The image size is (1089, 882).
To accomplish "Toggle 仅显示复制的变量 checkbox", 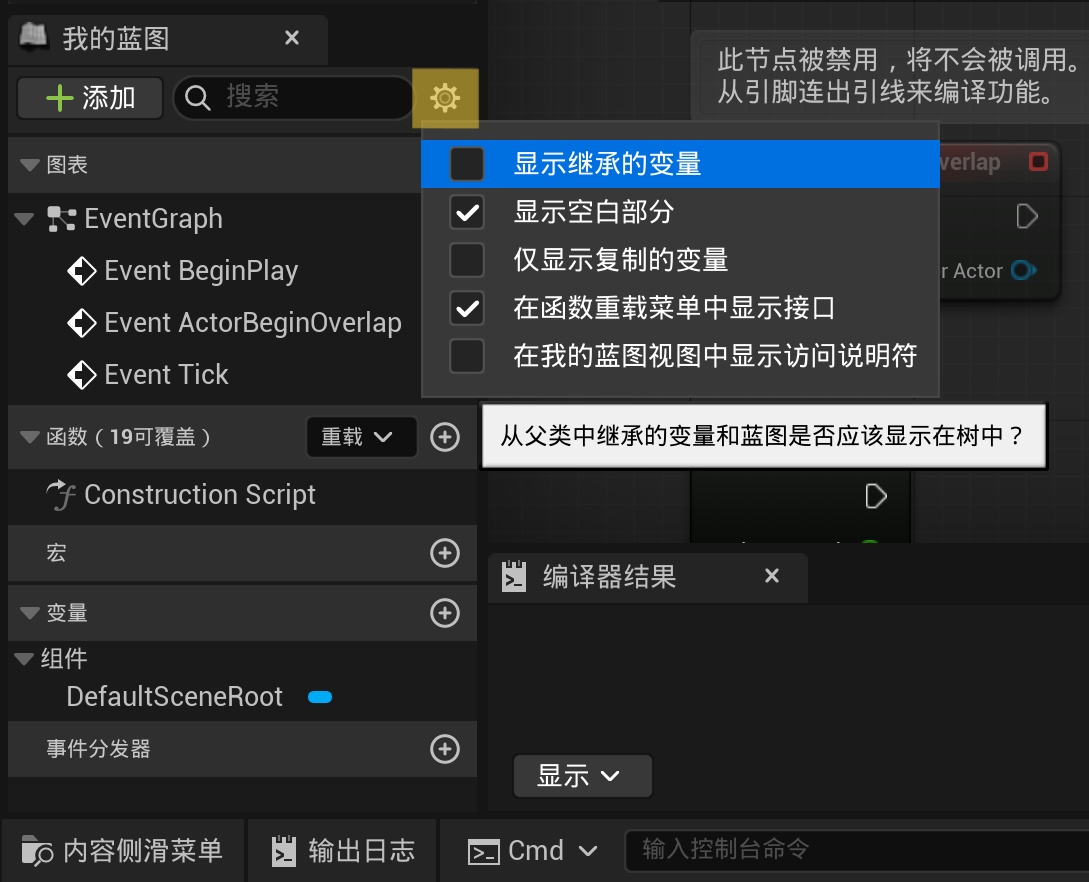I will pos(467,260).
